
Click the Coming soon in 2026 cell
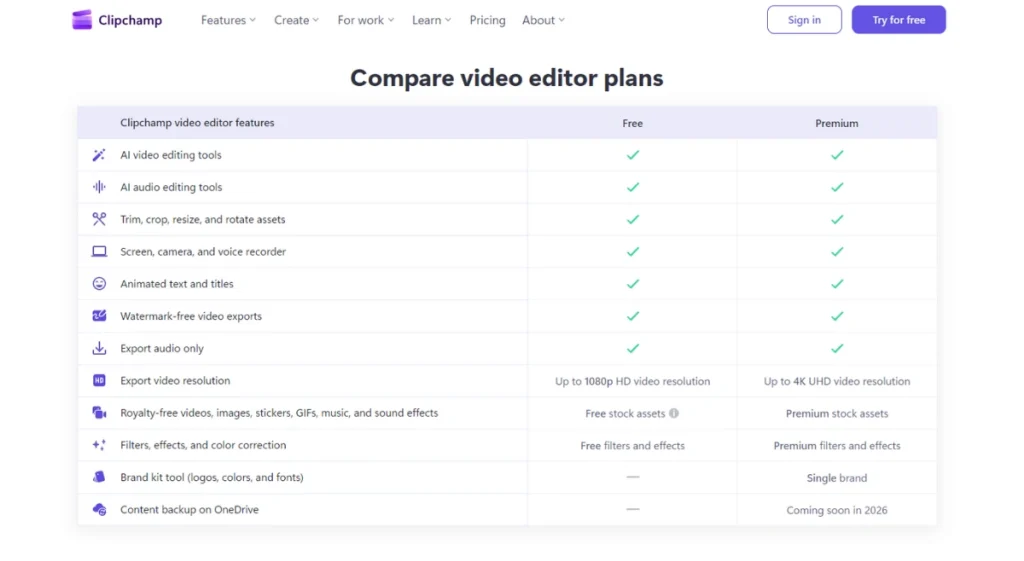[837, 510]
